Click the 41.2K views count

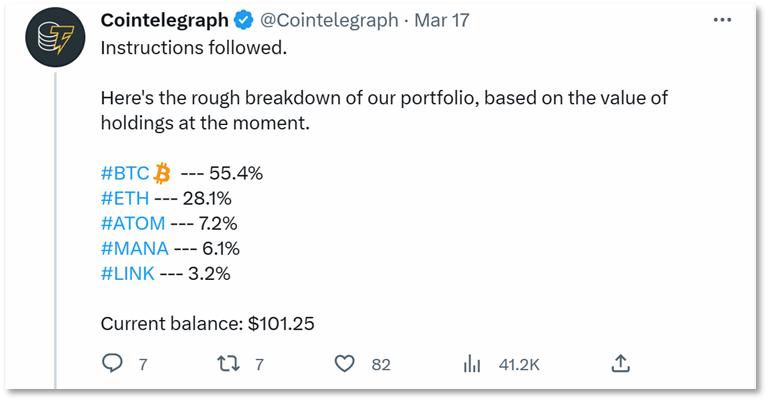[519, 365]
